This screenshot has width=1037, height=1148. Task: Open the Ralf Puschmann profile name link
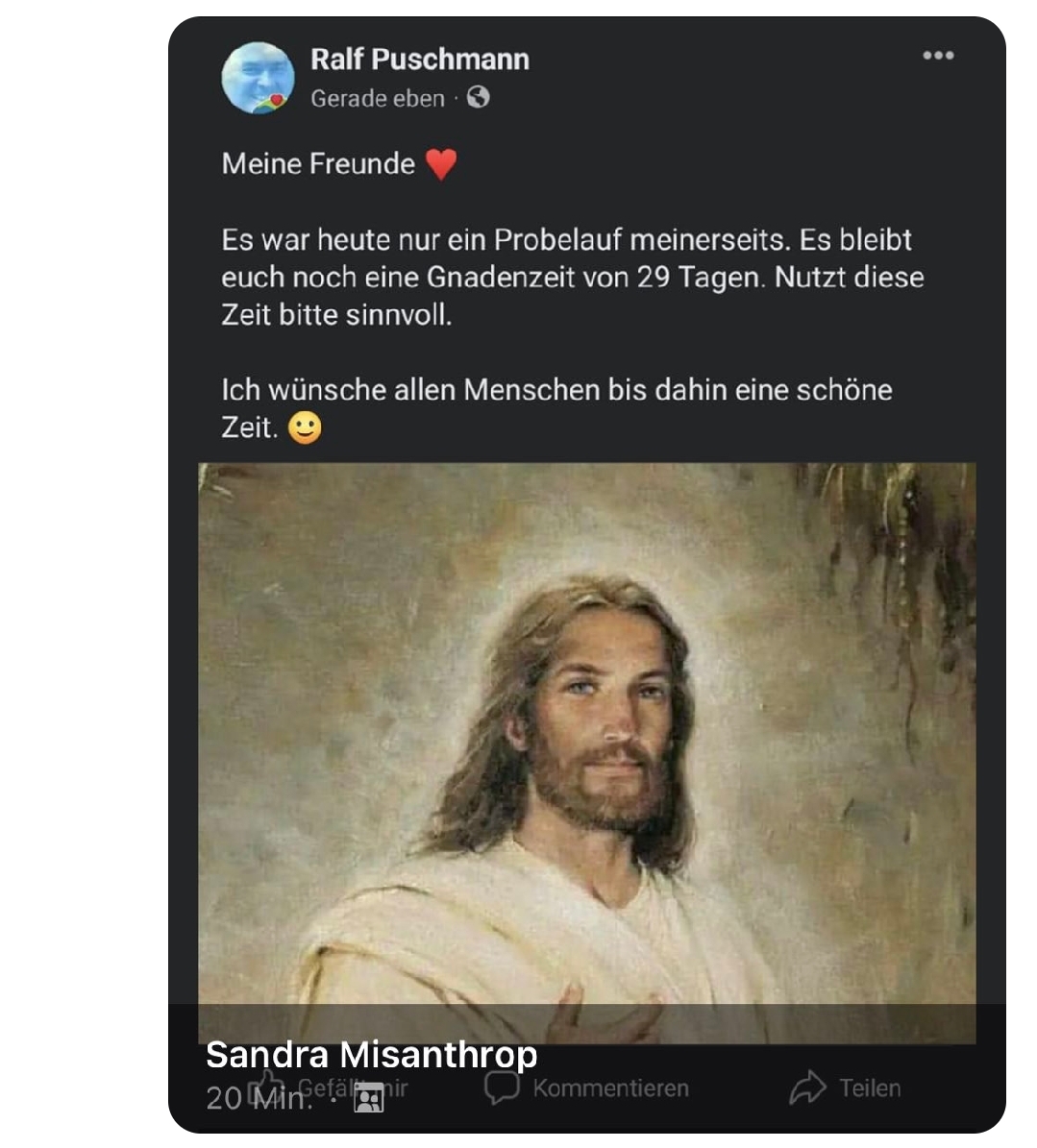pyautogui.click(x=419, y=59)
